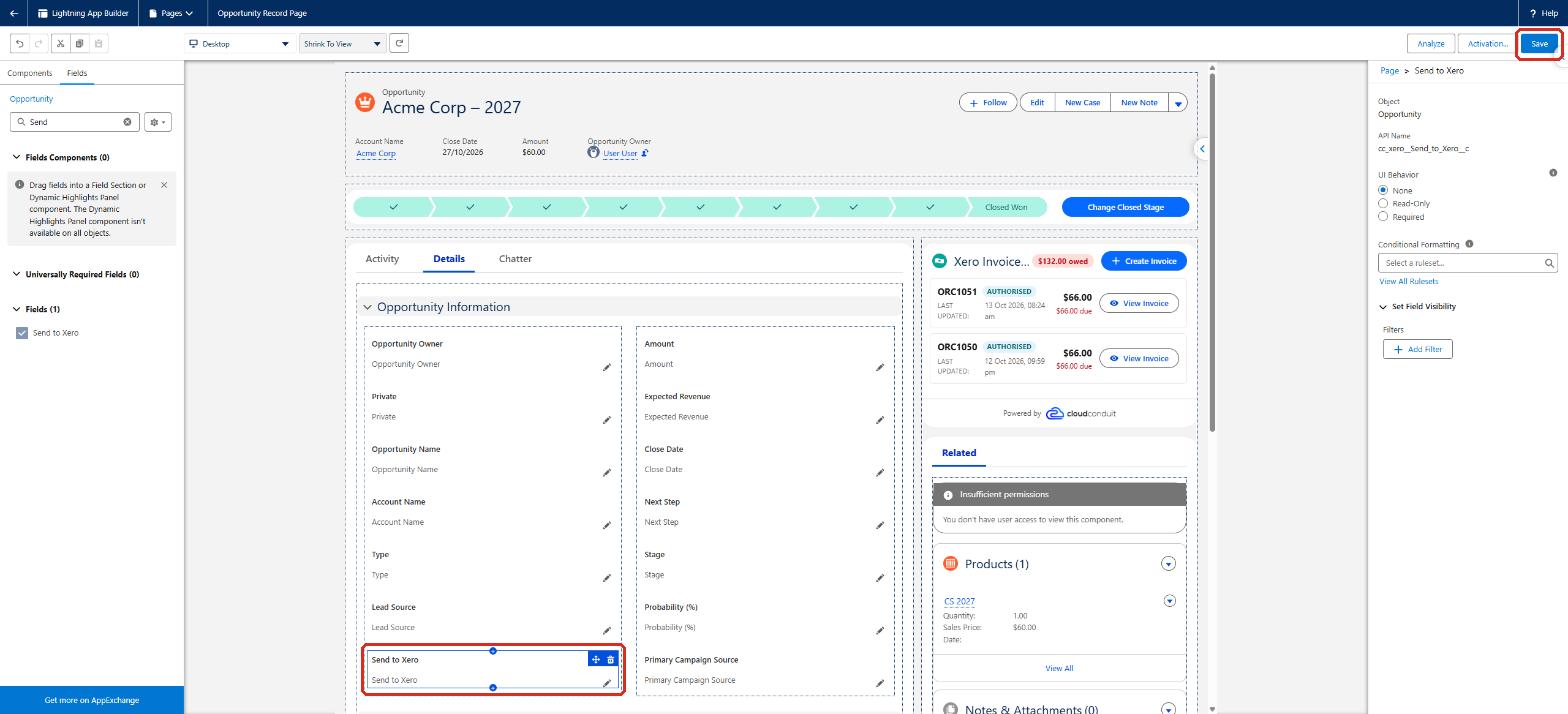The width and height of the screenshot is (1568, 714).
Task: Delete the Send to Xero field
Action: (611, 659)
